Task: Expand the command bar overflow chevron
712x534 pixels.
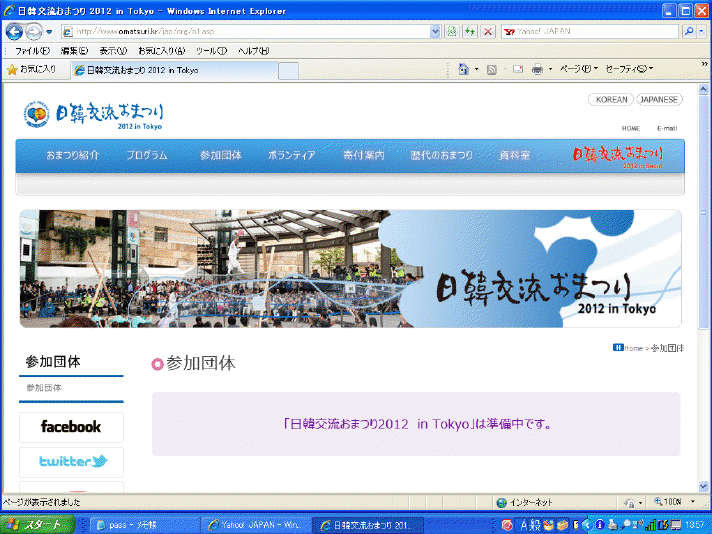Action: pos(704,65)
